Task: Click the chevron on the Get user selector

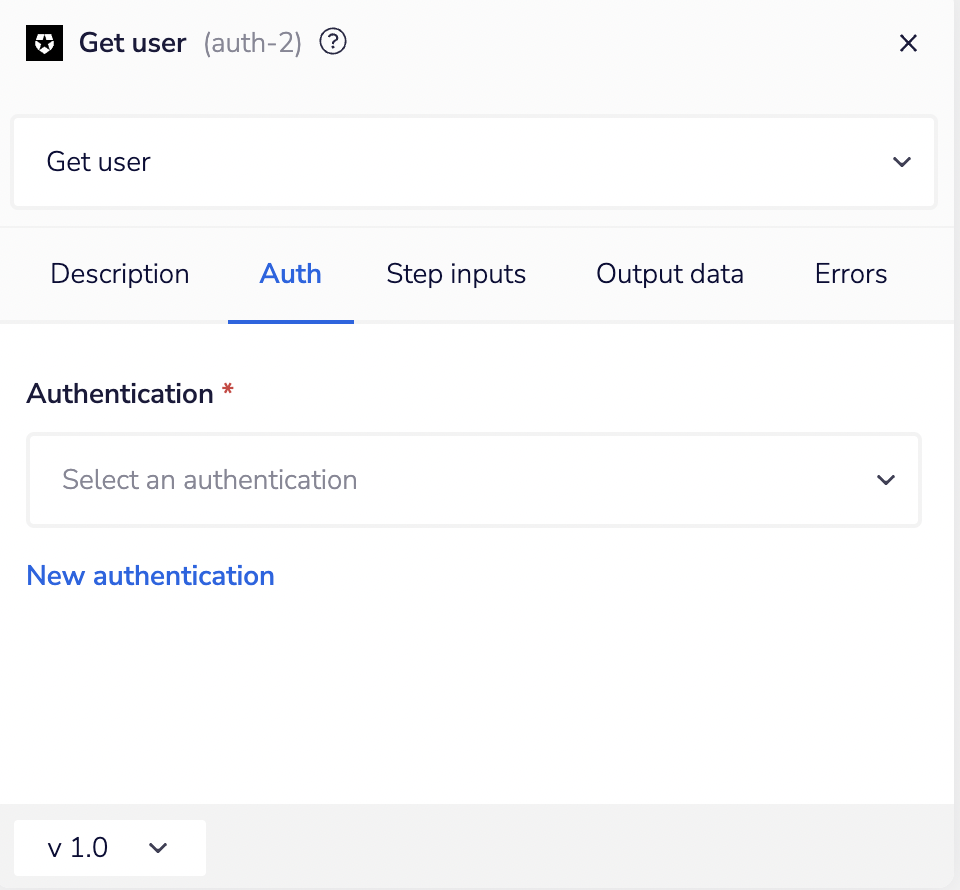Action: [902, 161]
